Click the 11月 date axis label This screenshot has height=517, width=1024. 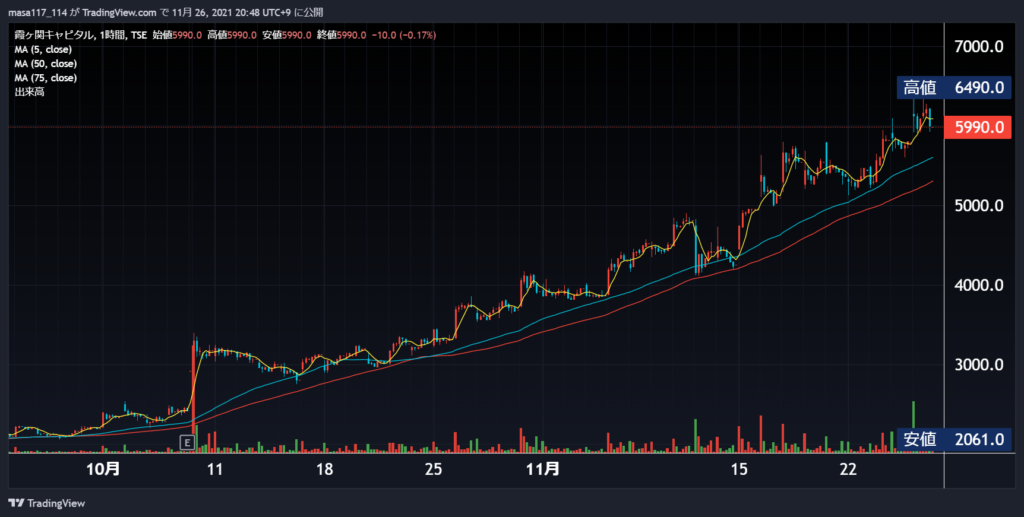[x=543, y=469]
